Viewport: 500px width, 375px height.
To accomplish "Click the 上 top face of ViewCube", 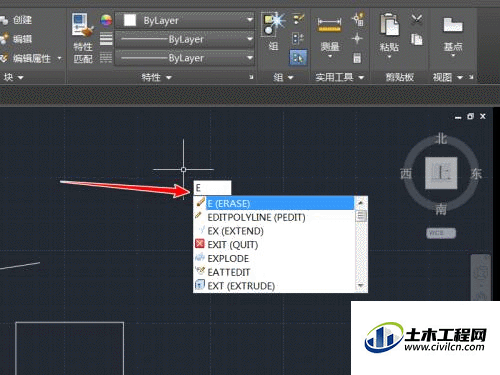I will pos(441,173).
